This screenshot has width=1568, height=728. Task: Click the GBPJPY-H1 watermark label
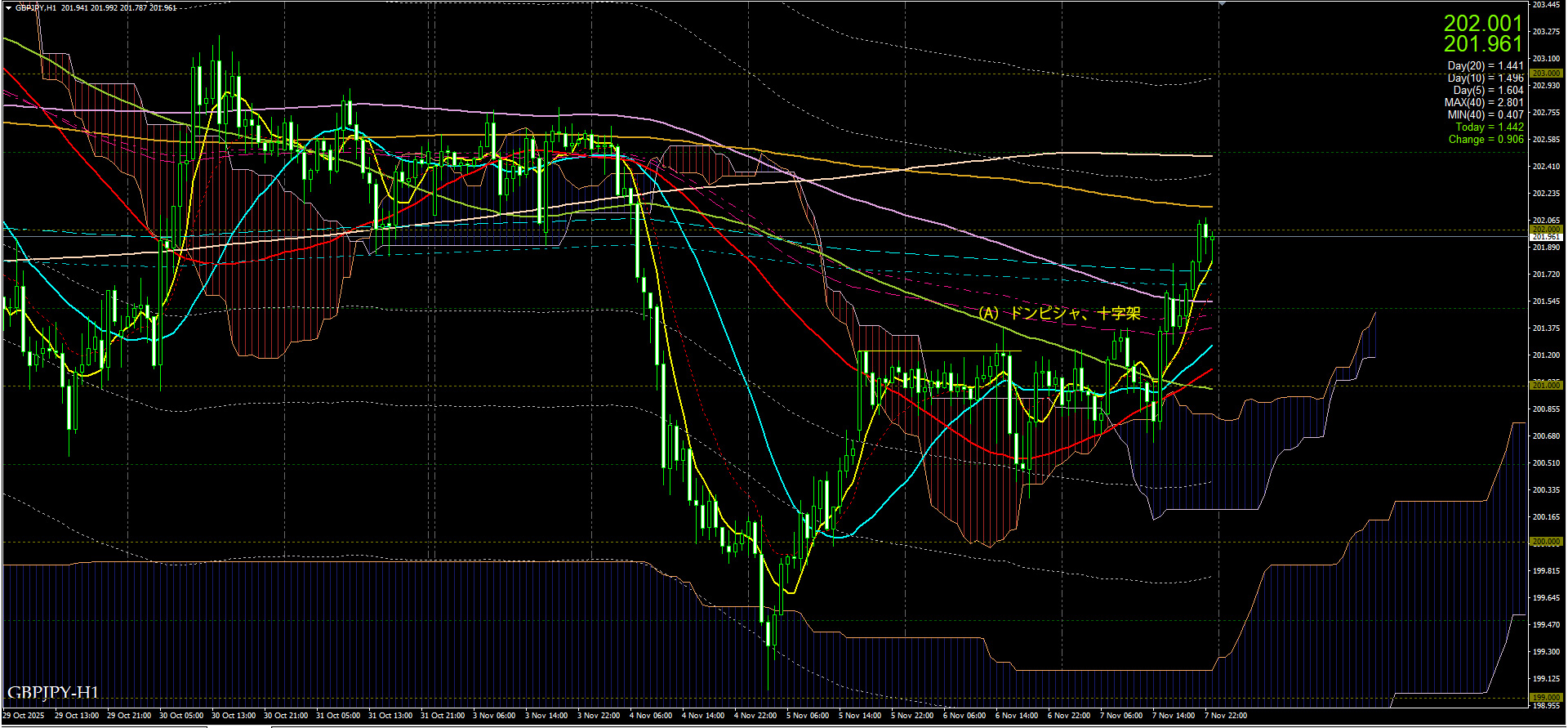click(53, 693)
